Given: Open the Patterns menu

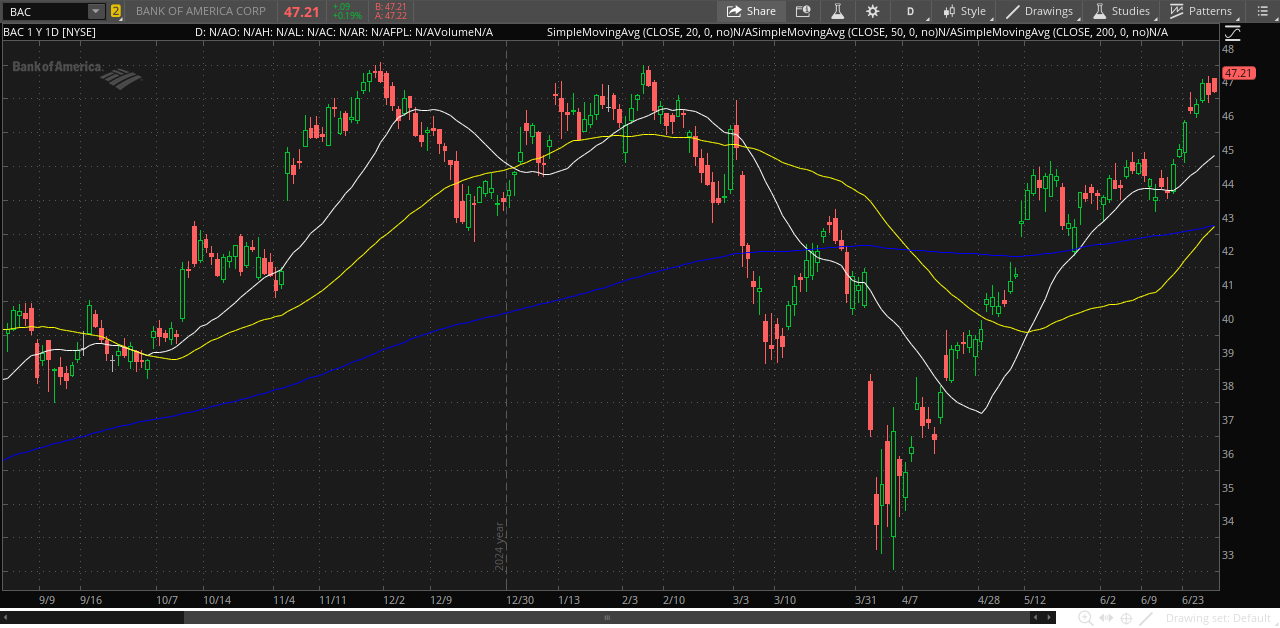Looking at the screenshot, I should 1200,11.
